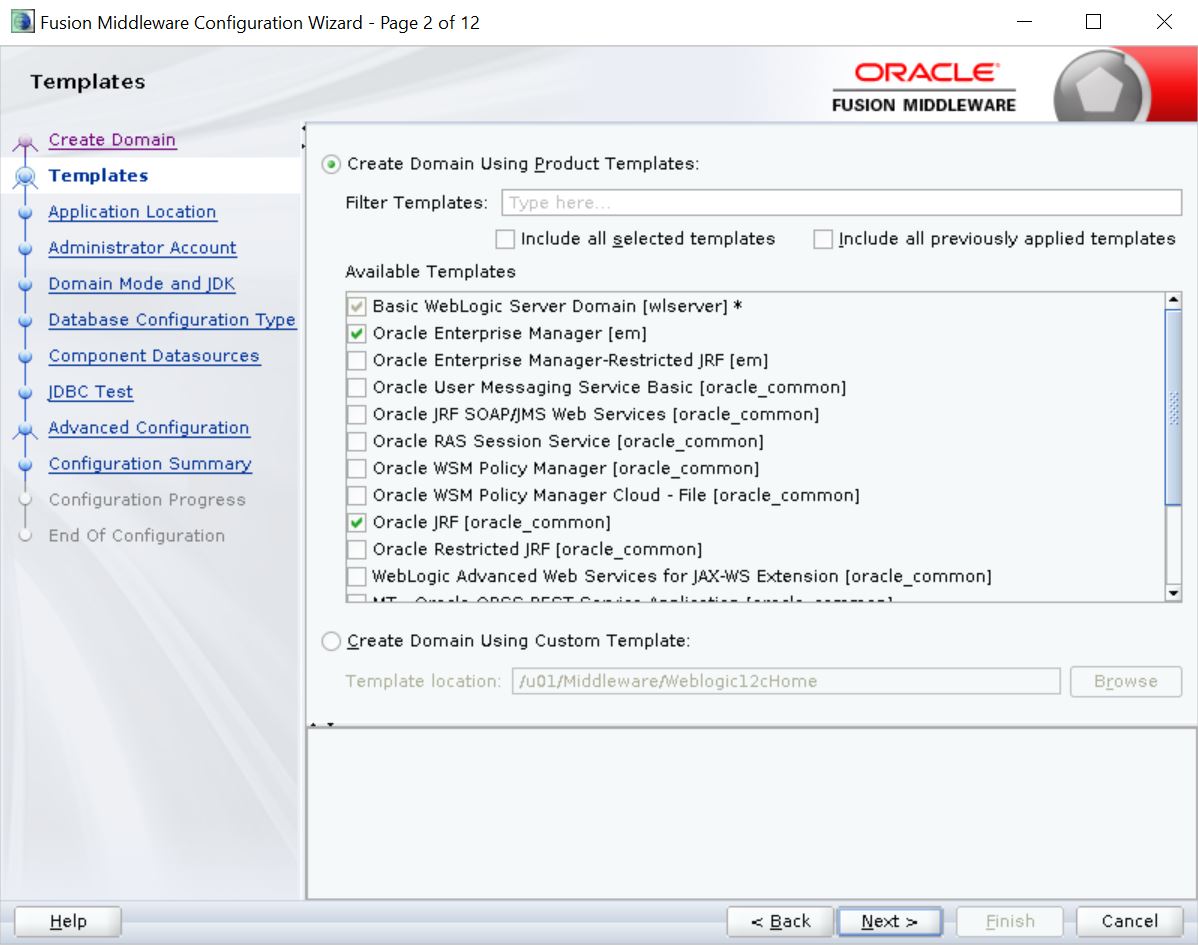Cancel the configuration wizard
Screen dimensions: 1198x945
click(1129, 921)
